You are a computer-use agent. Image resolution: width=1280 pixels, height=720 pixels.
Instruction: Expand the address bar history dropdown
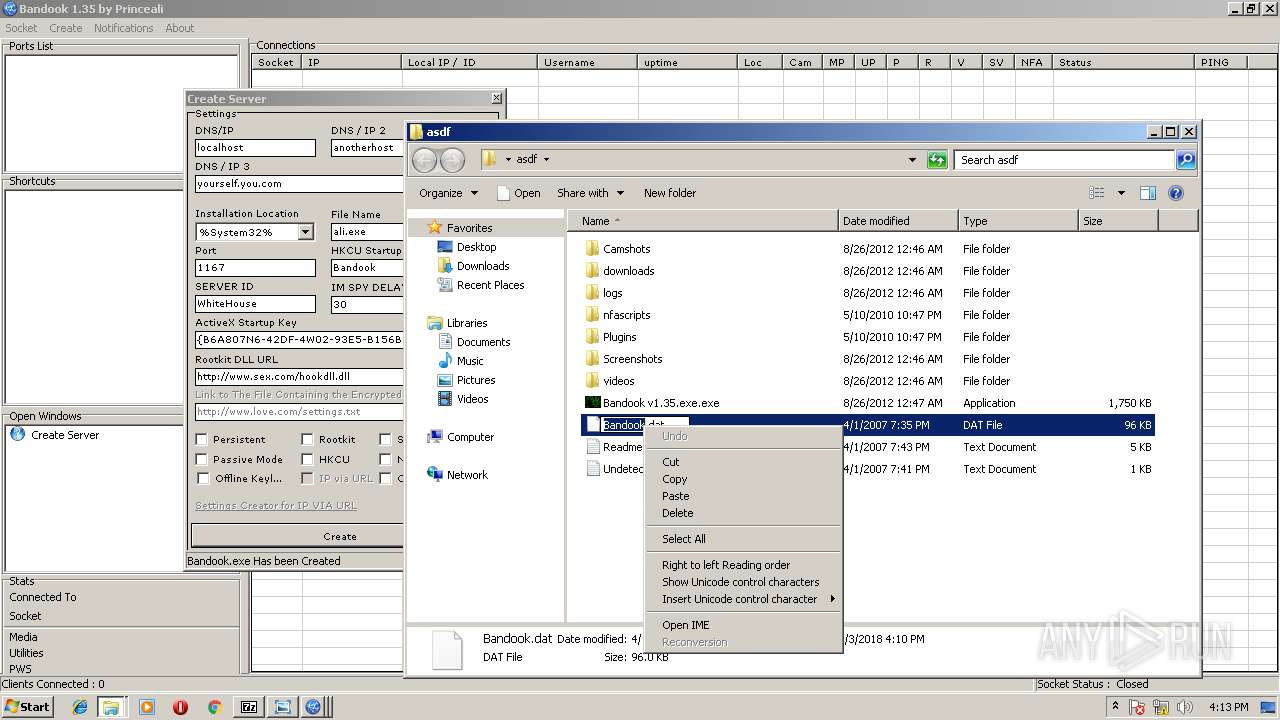912,160
